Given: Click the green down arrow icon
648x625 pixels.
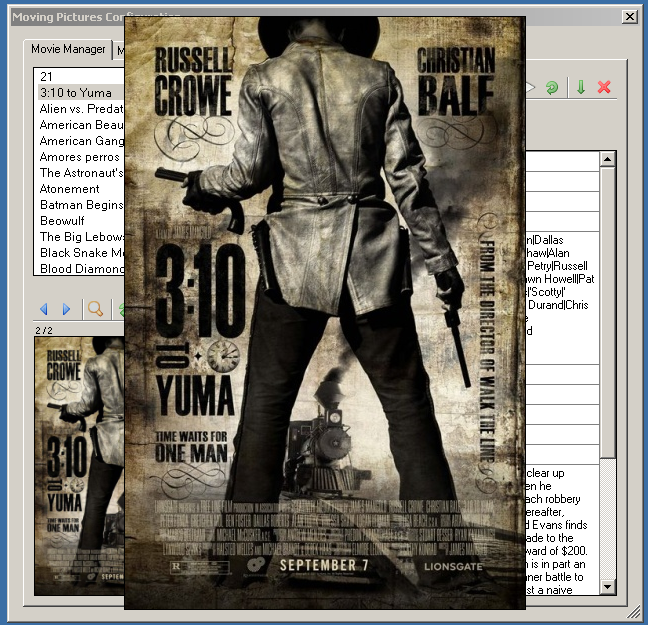Looking at the screenshot, I should click(x=581, y=88).
